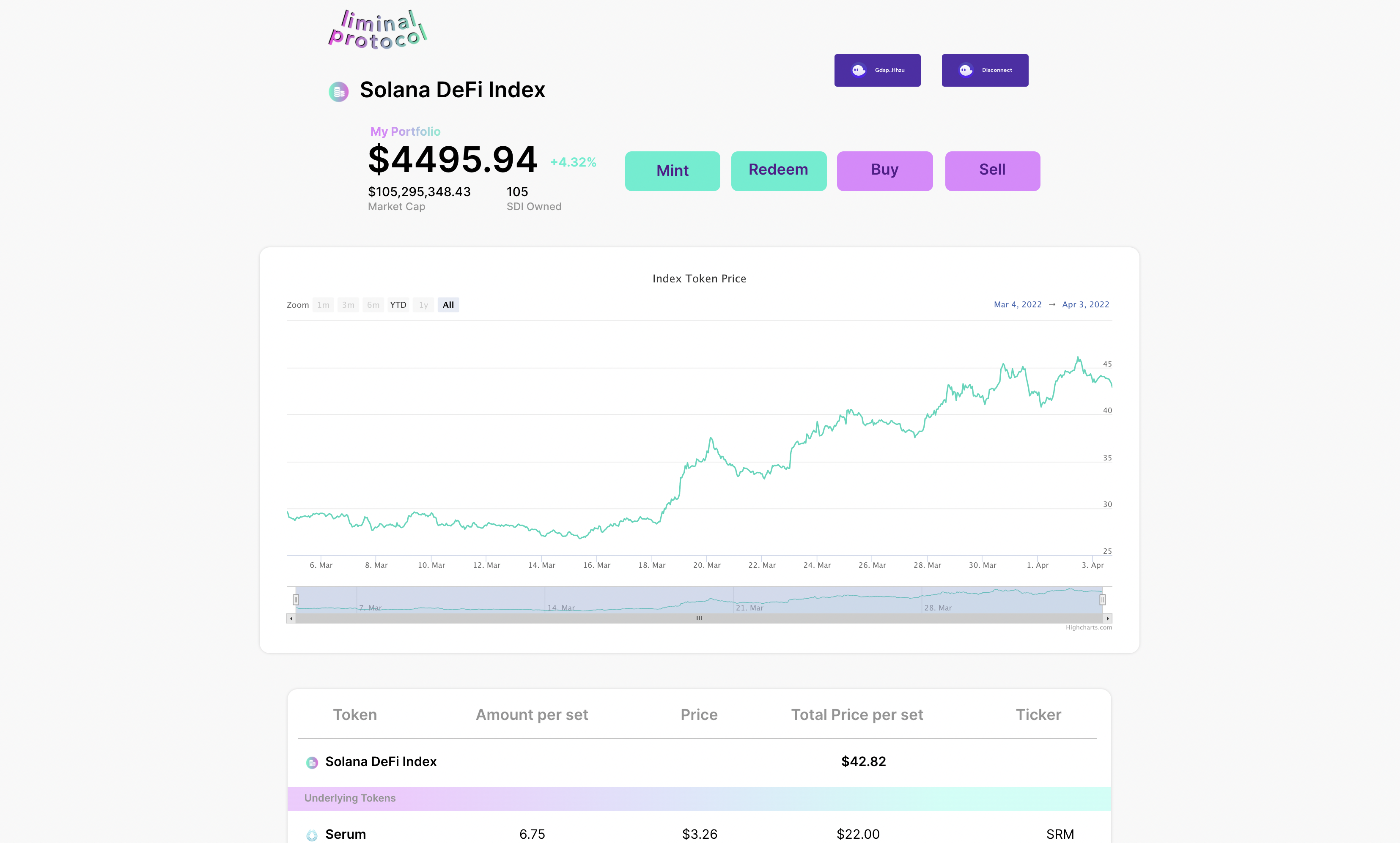
Task: Select the 1m zoom range
Action: (323, 305)
